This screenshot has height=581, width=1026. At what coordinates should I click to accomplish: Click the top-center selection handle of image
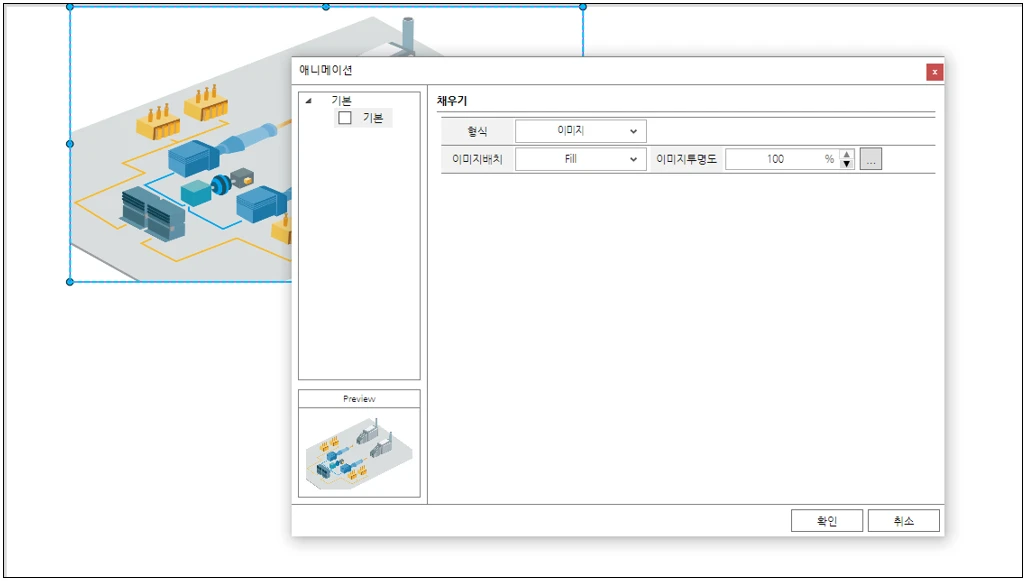[x=326, y=7]
